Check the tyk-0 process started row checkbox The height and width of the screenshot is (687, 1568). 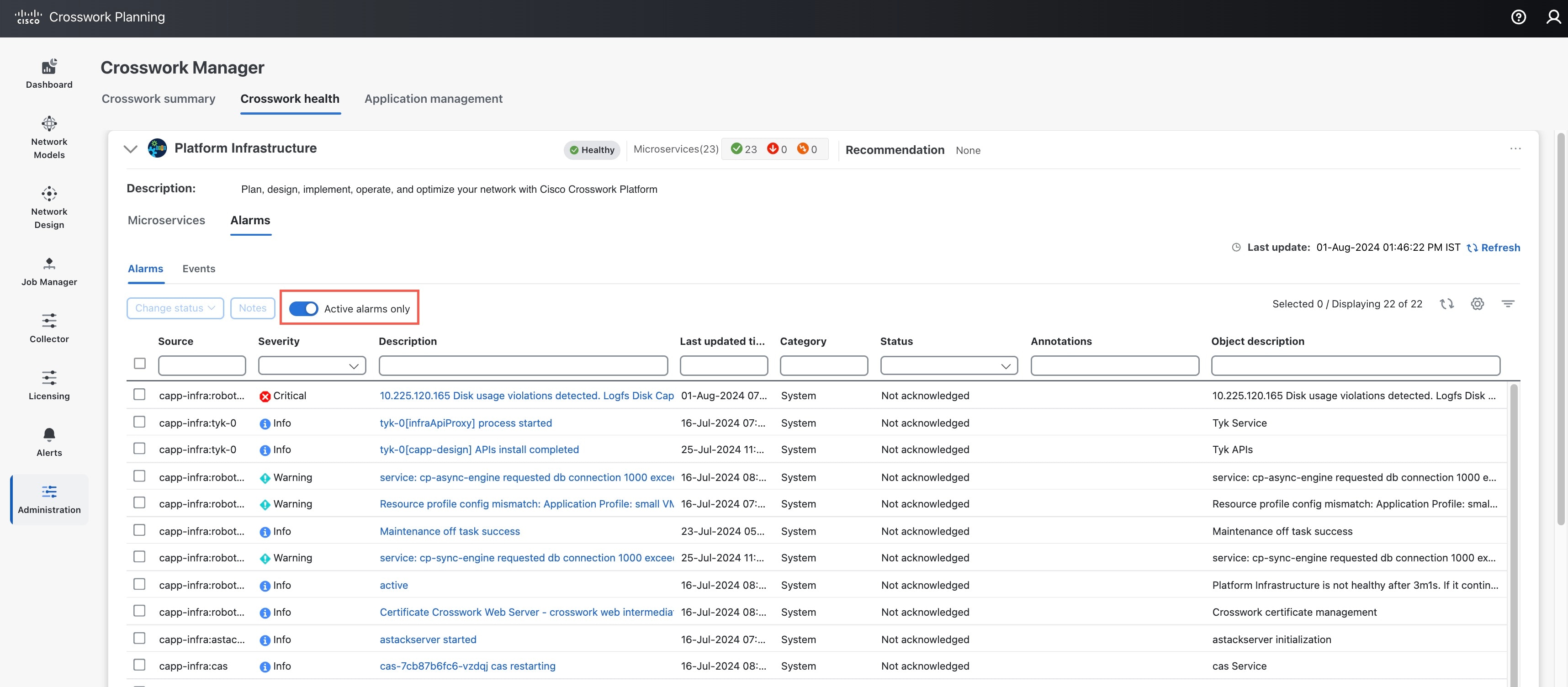pyautogui.click(x=139, y=422)
